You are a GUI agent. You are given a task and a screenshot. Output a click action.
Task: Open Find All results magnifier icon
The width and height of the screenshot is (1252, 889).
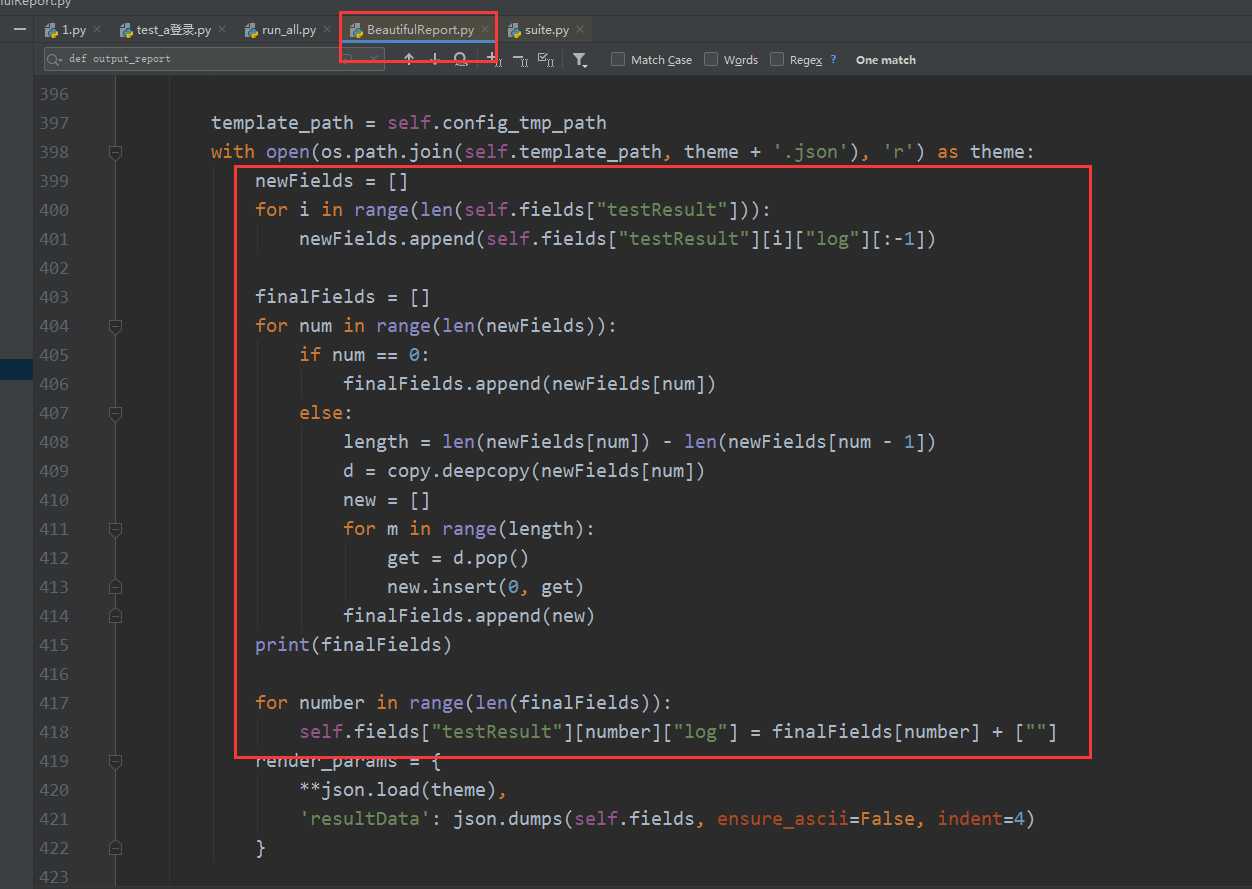[460, 59]
